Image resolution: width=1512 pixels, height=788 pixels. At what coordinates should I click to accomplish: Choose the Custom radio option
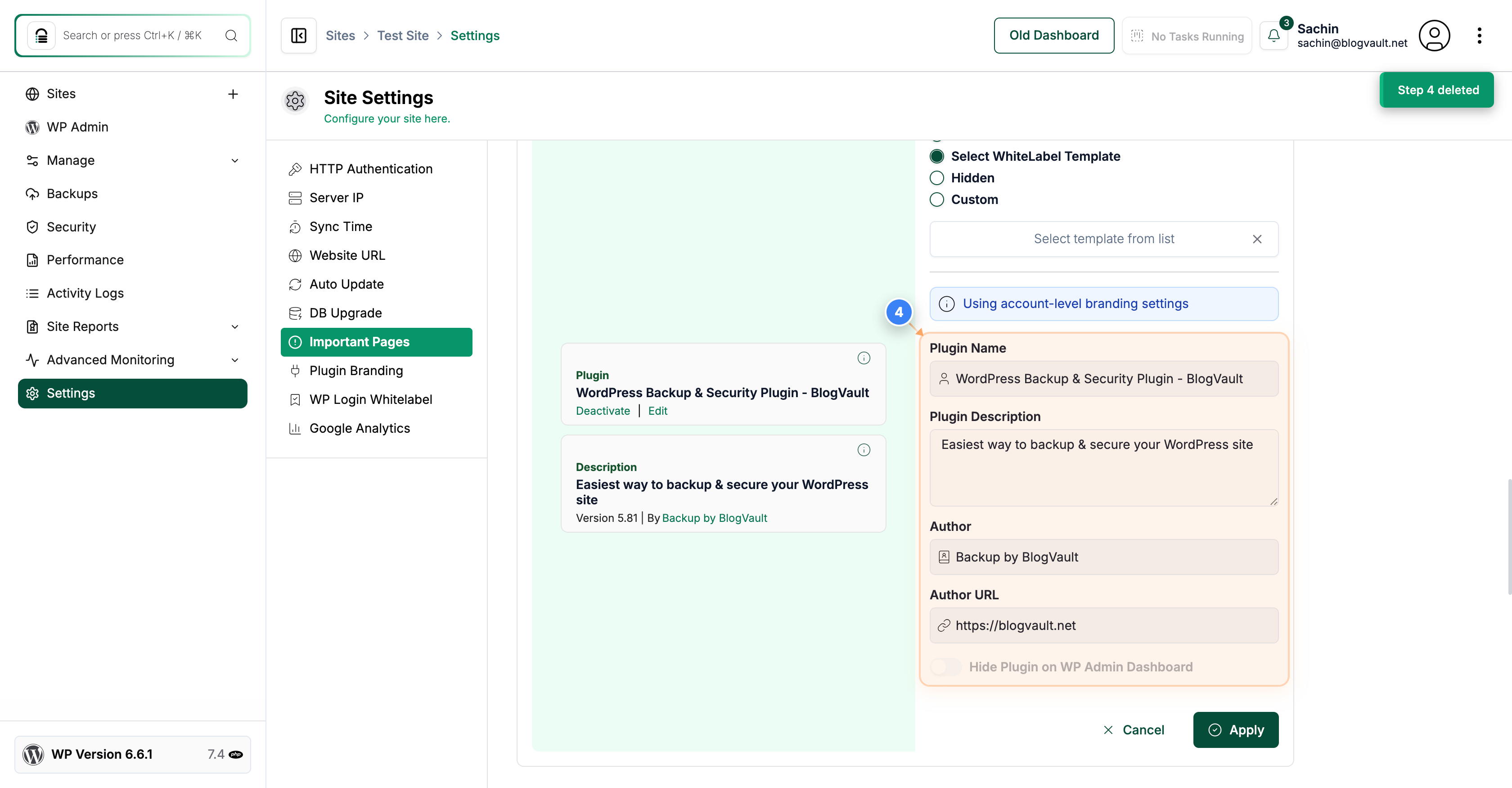click(936, 199)
